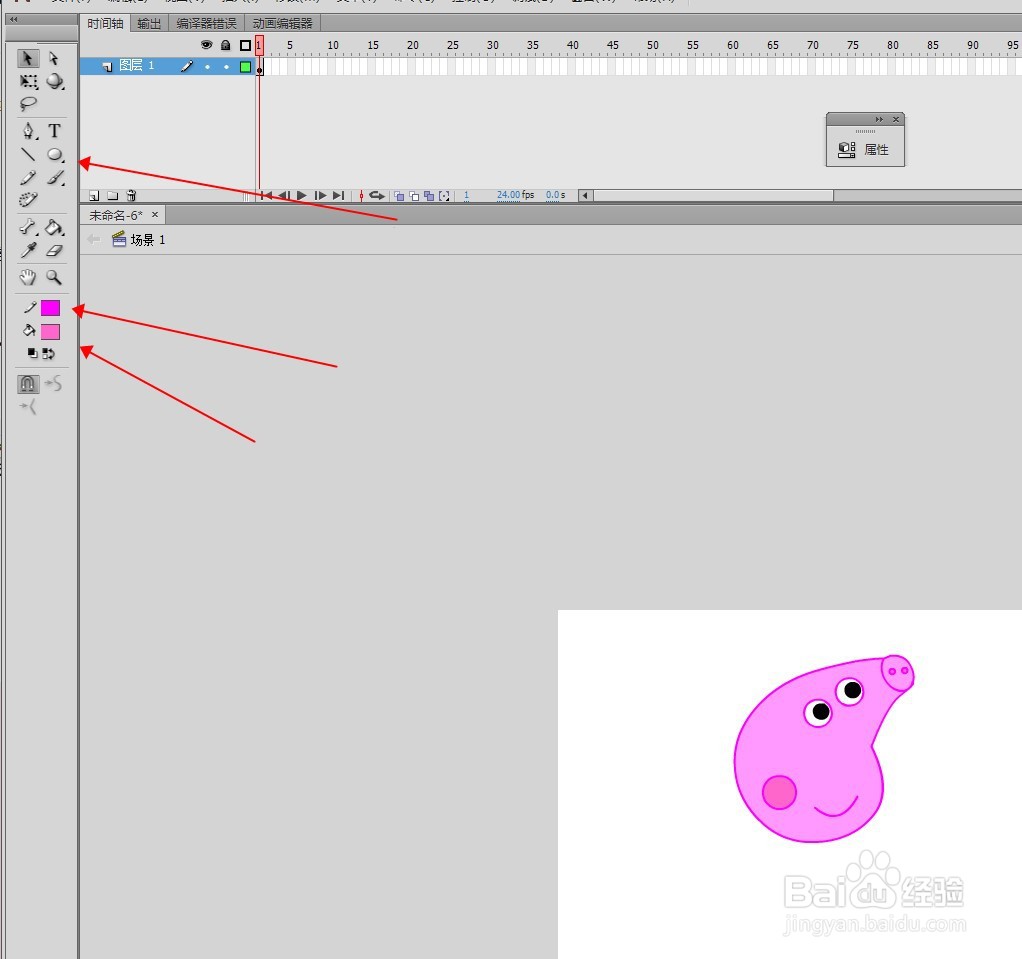Select the Zoom magnifier tool
The width and height of the screenshot is (1022, 959).
[x=55, y=278]
